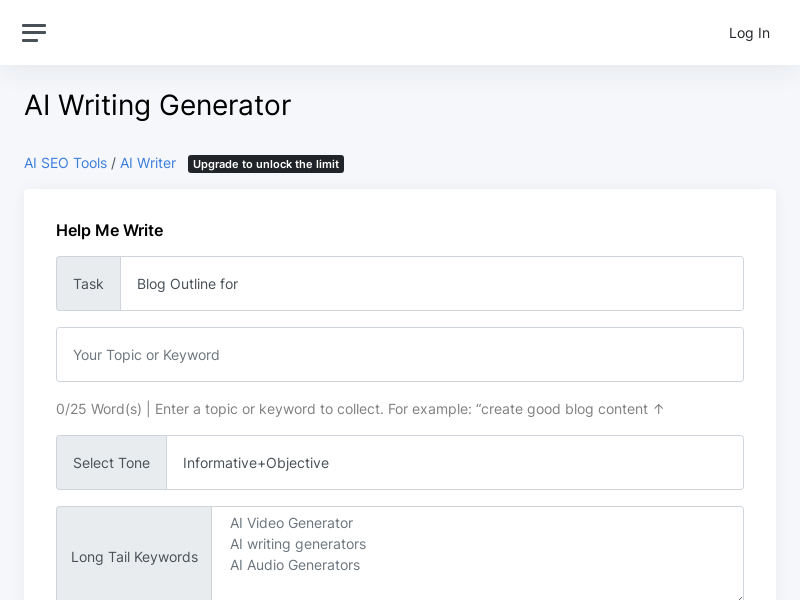The height and width of the screenshot is (600, 800).
Task: Open the AI Writer breadcrumb link
Action: pos(148,163)
